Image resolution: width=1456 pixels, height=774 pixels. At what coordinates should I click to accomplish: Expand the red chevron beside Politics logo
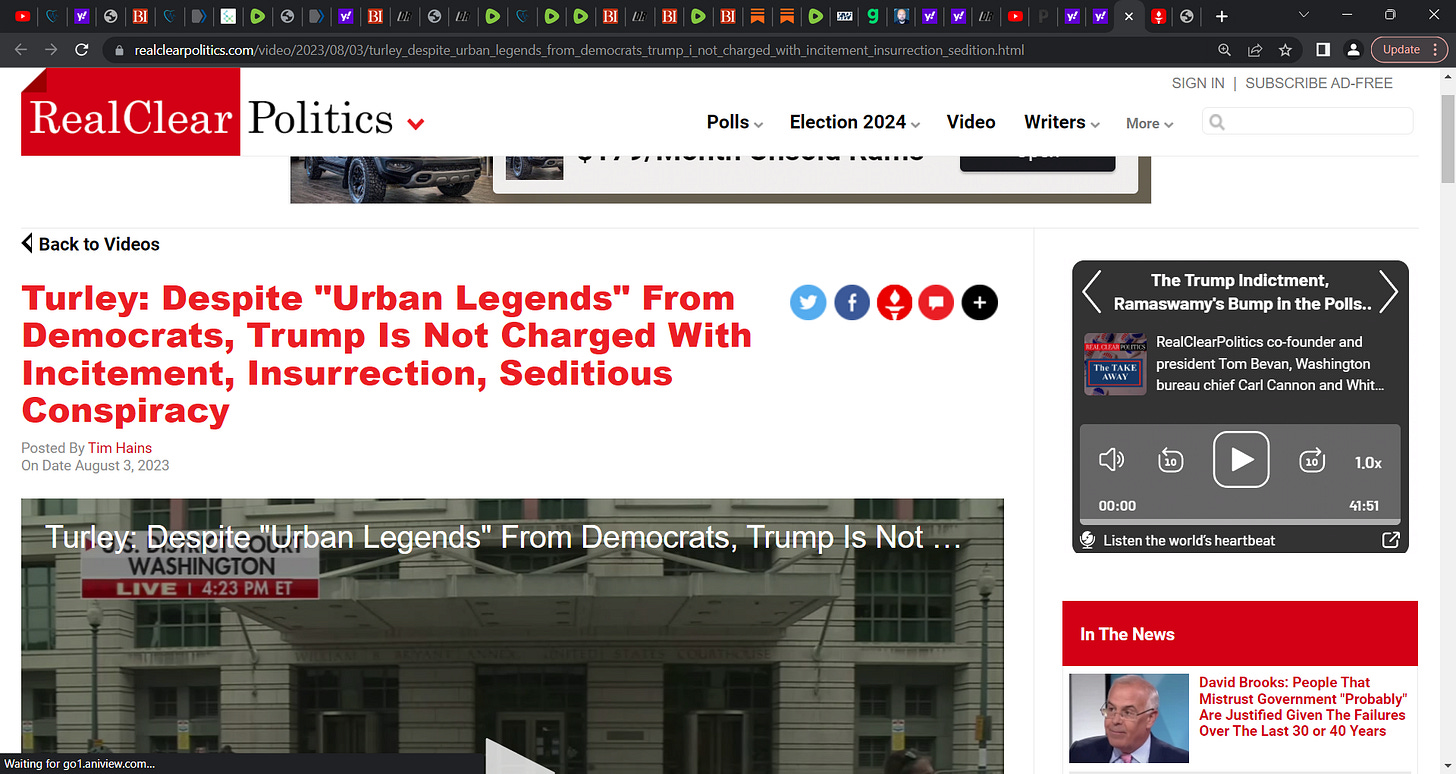416,124
